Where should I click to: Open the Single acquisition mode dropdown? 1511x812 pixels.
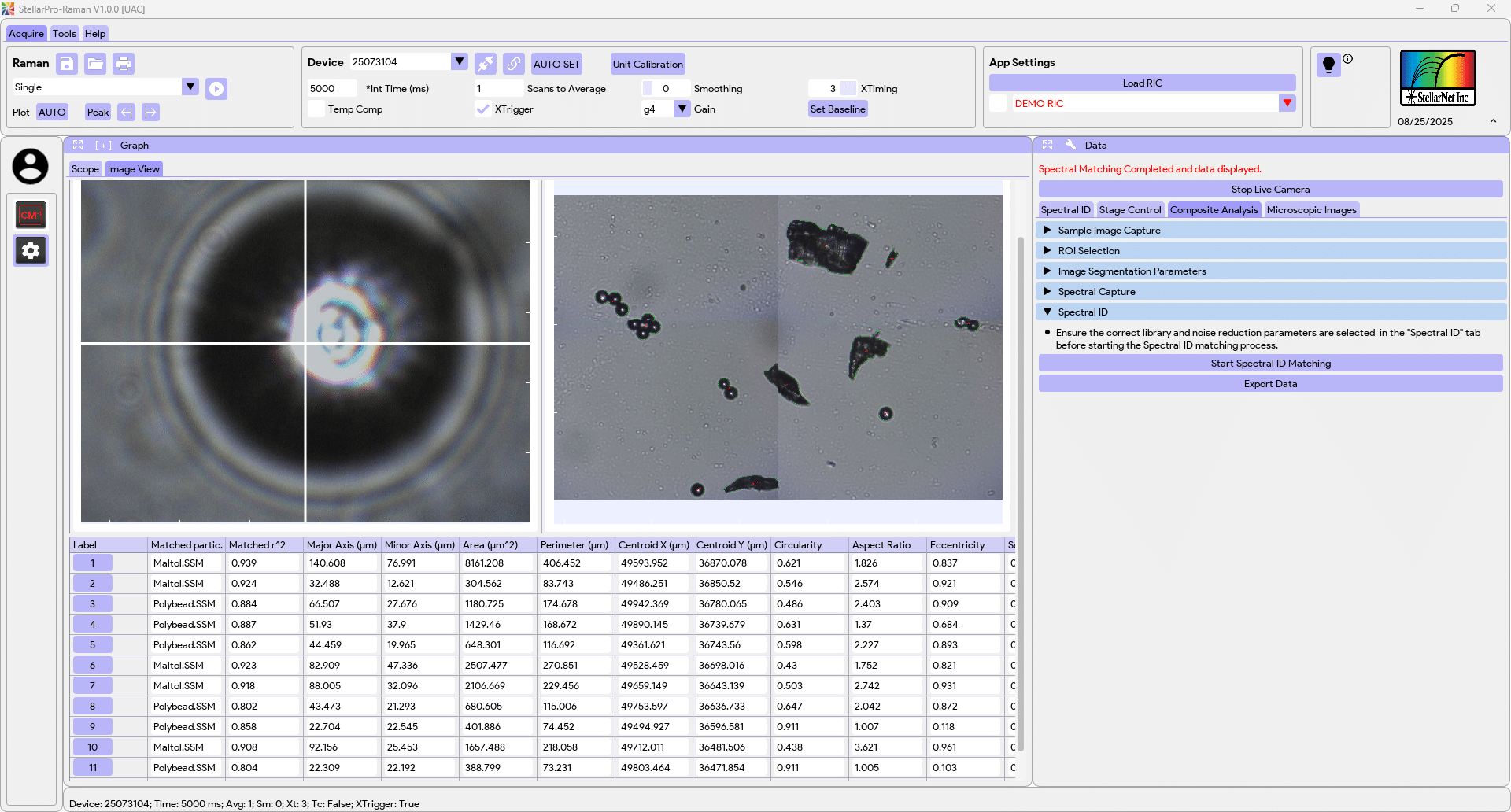pyautogui.click(x=190, y=87)
